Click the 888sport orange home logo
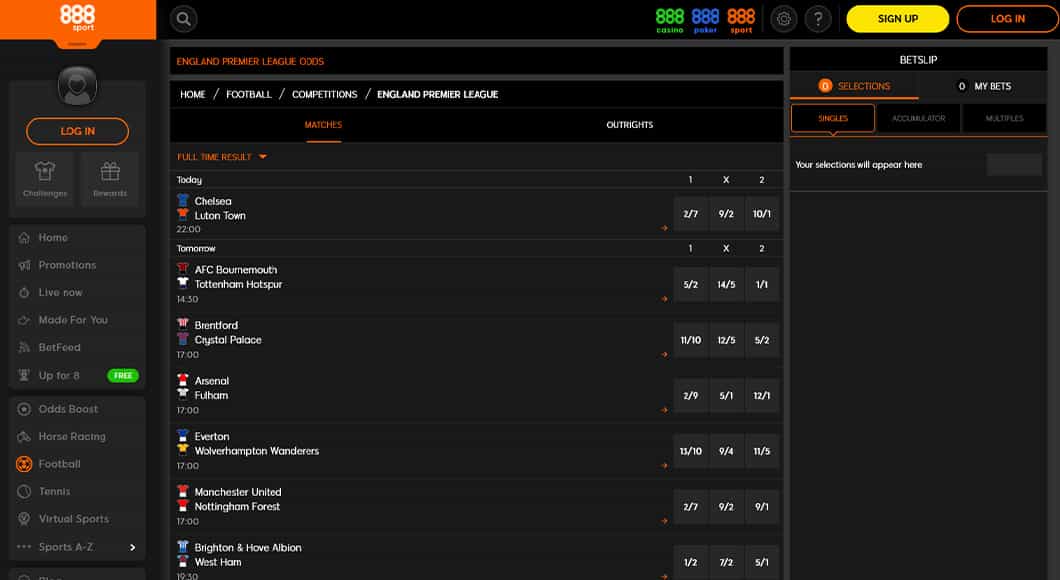This screenshot has height=580, width=1060. [x=78, y=20]
